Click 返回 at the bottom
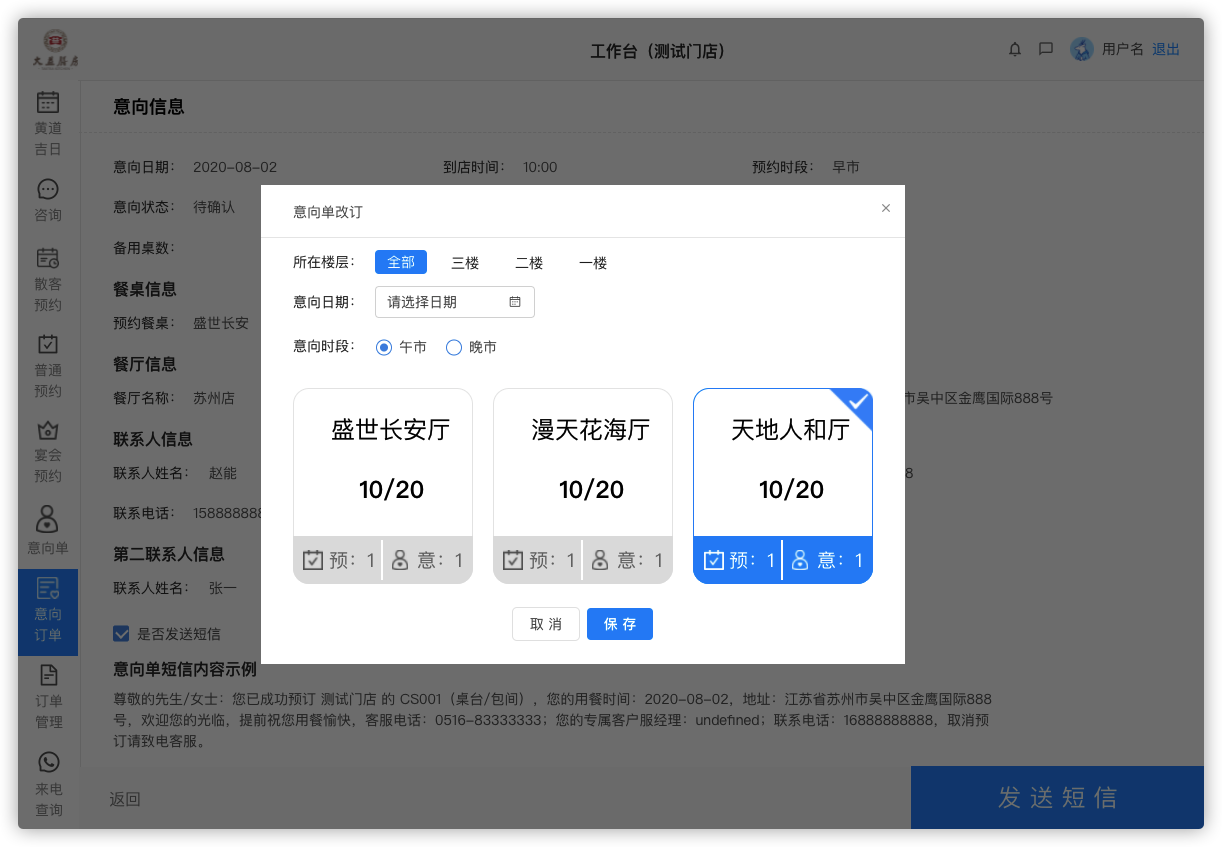 [x=125, y=799]
